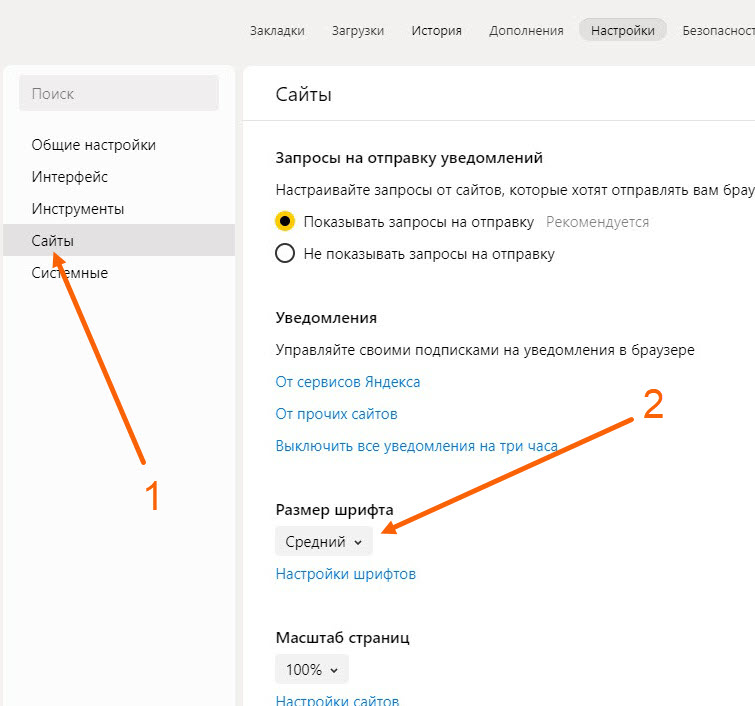The width and height of the screenshot is (755, 706).
Task: Select Системные in the sidebar
Action: 69,273
